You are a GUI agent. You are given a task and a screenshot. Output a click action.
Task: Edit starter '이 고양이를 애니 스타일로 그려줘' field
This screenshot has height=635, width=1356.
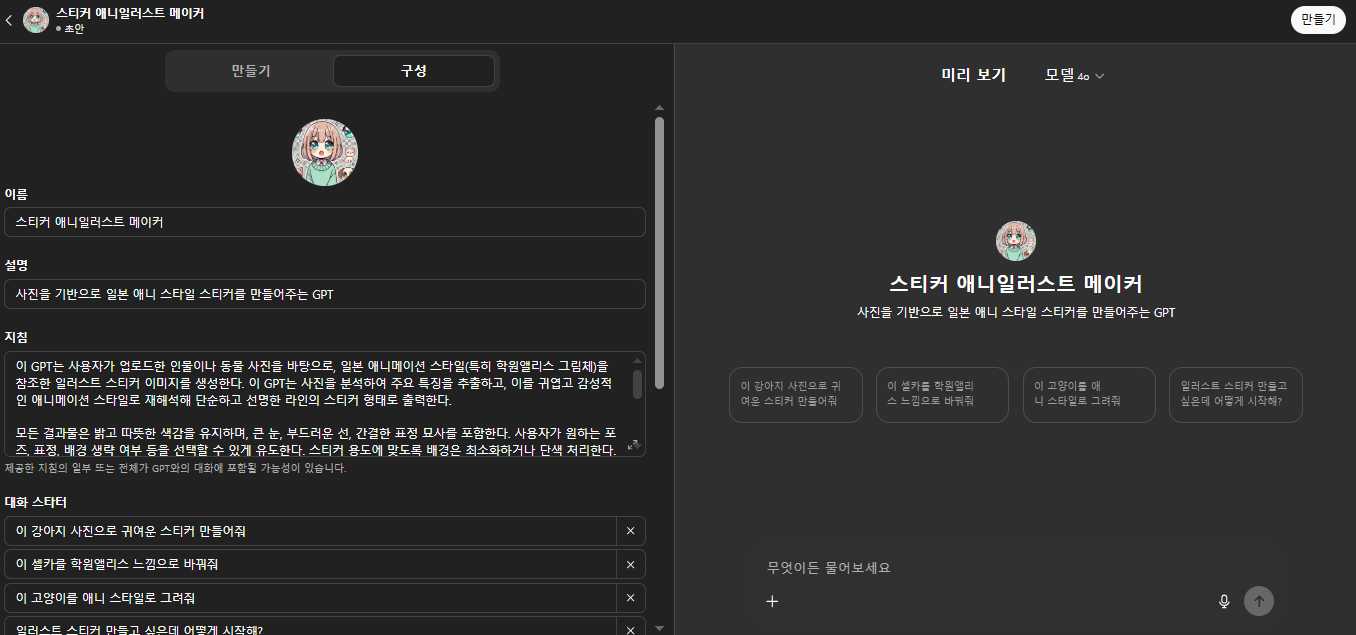[311, 598]
